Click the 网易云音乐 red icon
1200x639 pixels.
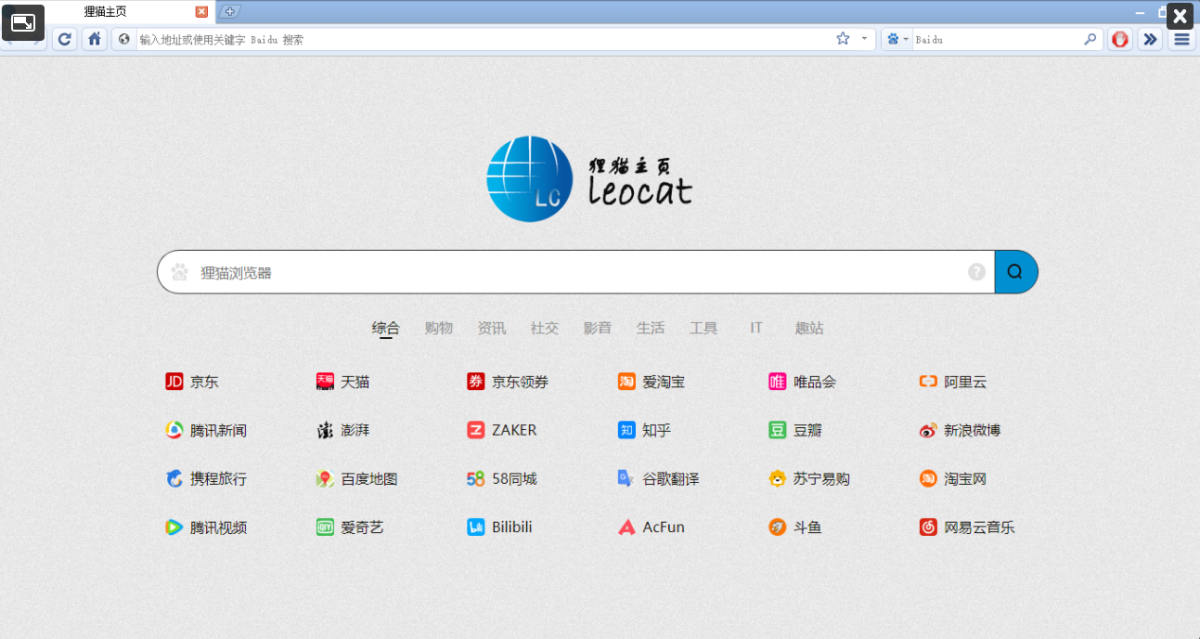click(928, 527)
